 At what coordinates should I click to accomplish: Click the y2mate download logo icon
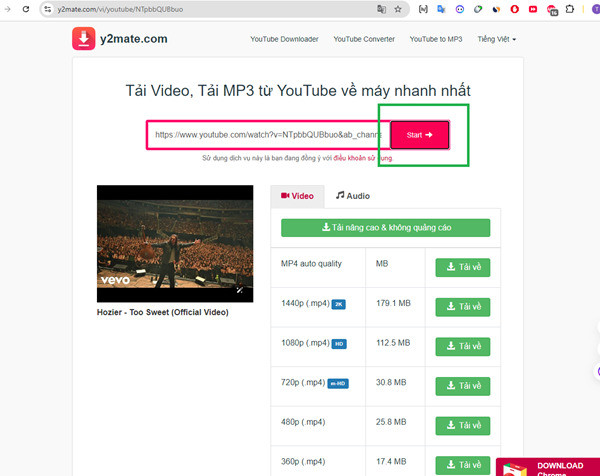click(83, 38)
